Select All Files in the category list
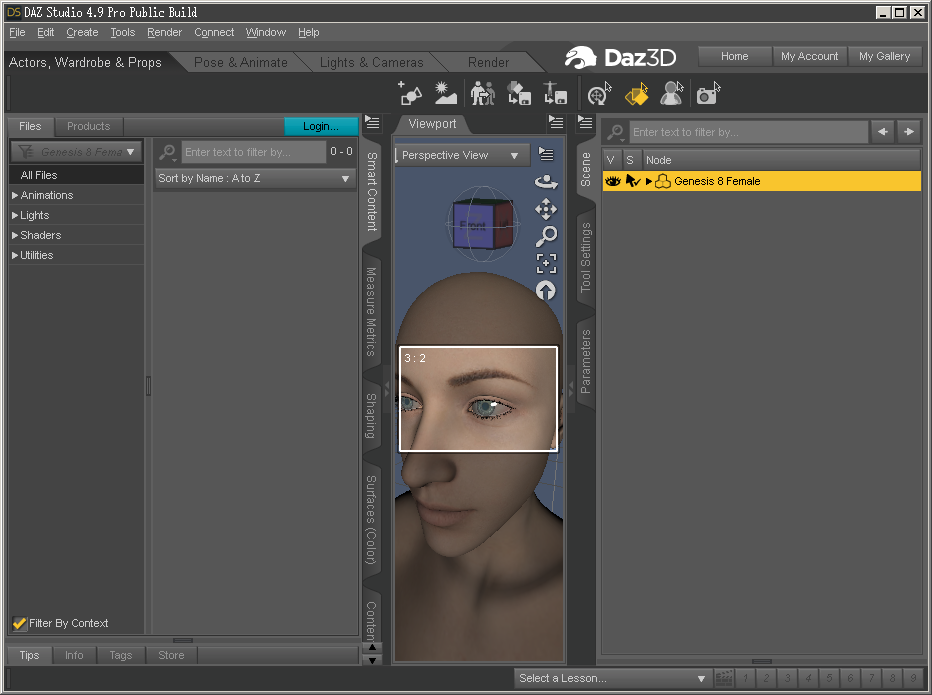932x695 pixels. click(77, 175)
